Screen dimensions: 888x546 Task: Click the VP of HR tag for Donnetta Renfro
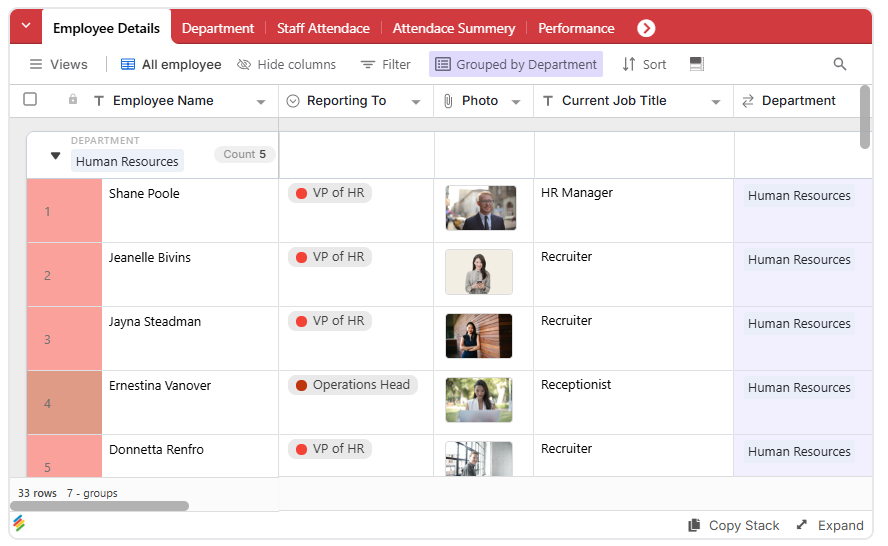click(330, 449)
